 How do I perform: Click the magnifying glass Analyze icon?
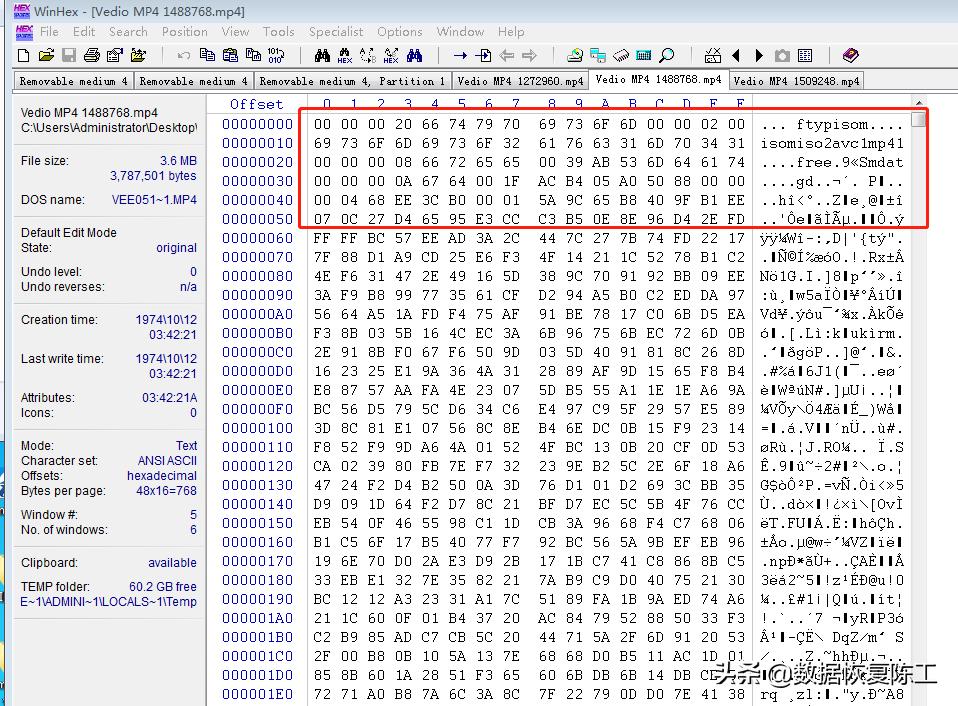667,56
